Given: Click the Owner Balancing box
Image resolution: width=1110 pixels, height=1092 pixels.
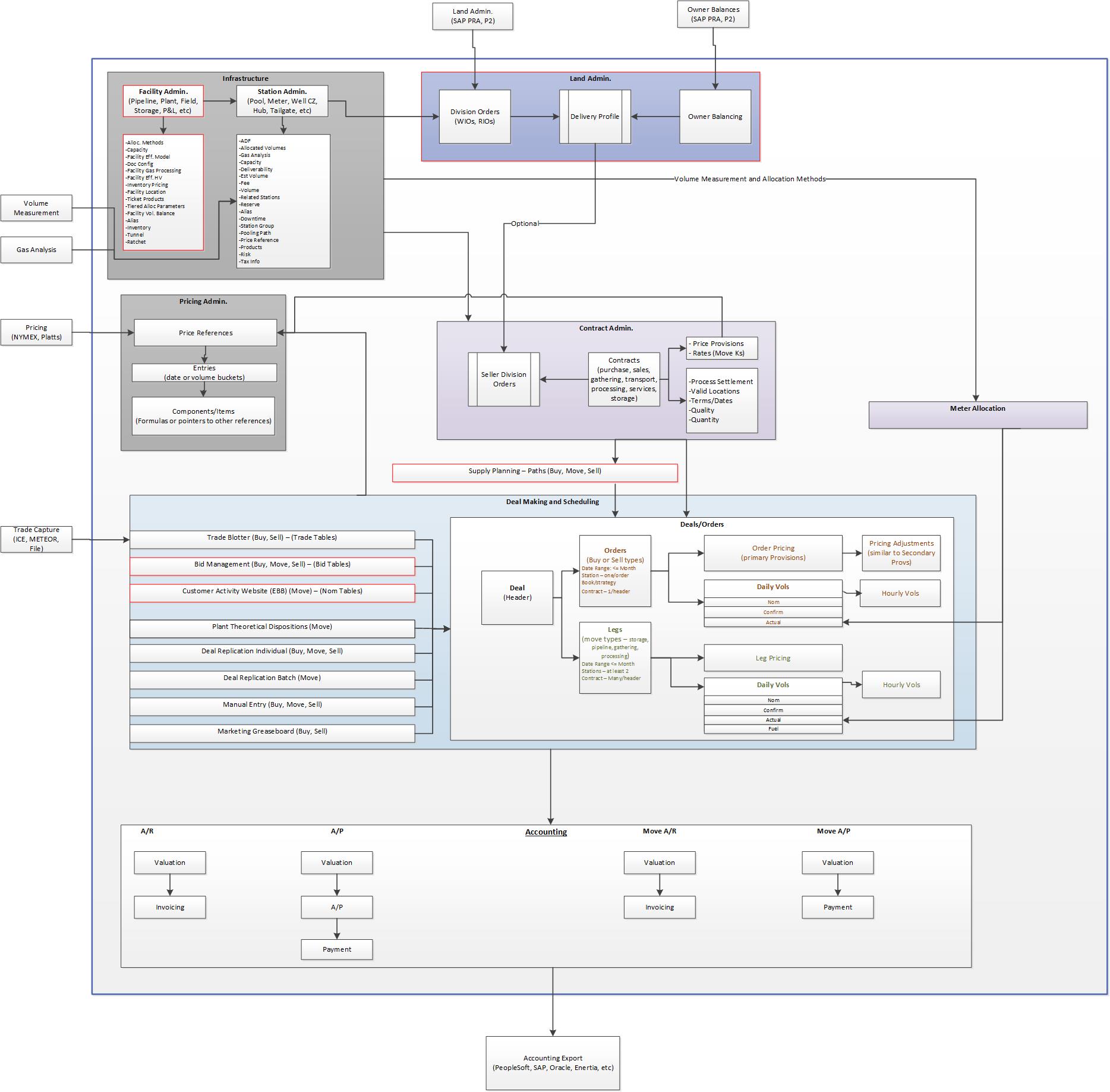Looking at the screenshot, I should [x=715, y=117].
